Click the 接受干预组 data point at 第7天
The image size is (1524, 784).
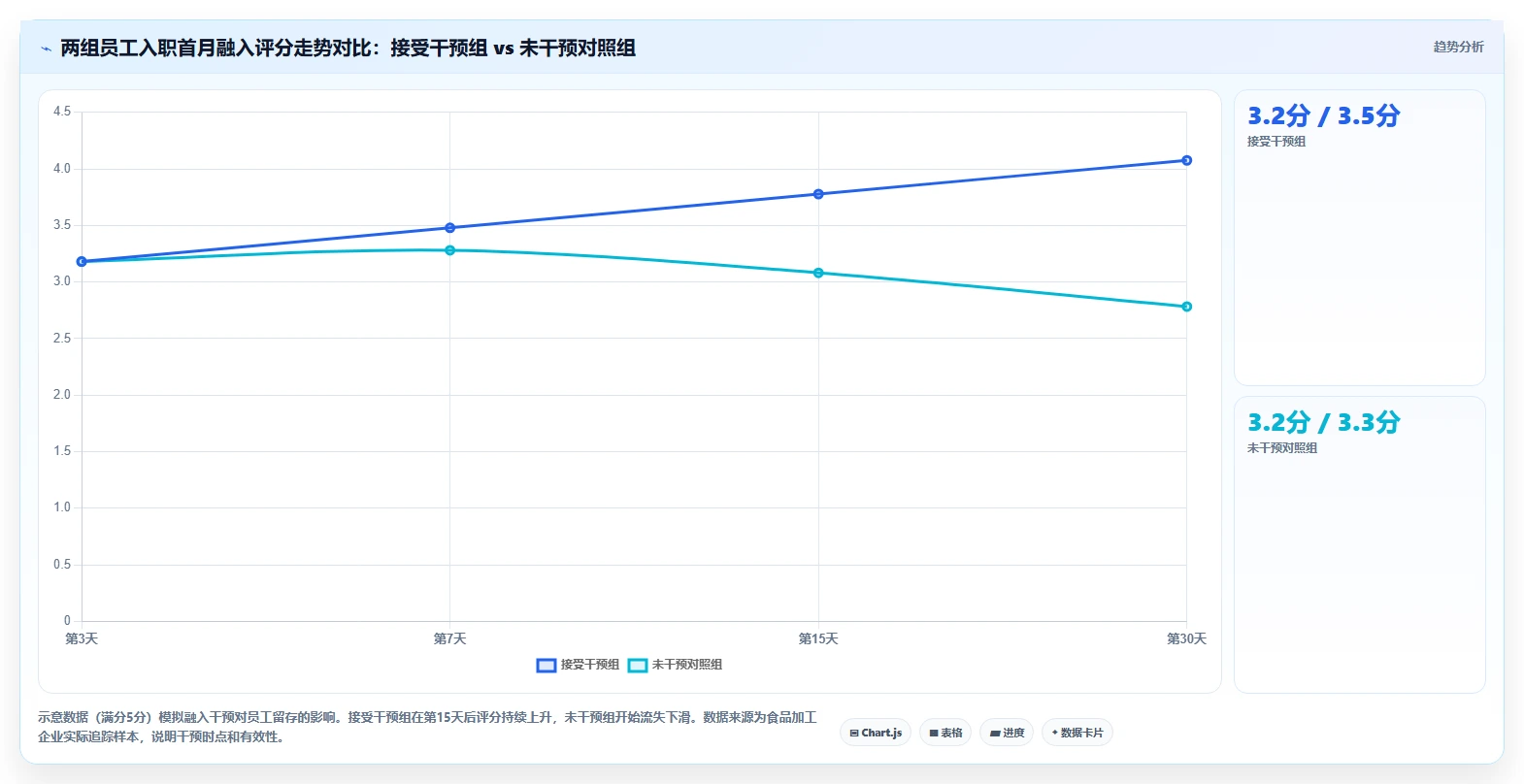pyautogui.click(x=449, y=228)
